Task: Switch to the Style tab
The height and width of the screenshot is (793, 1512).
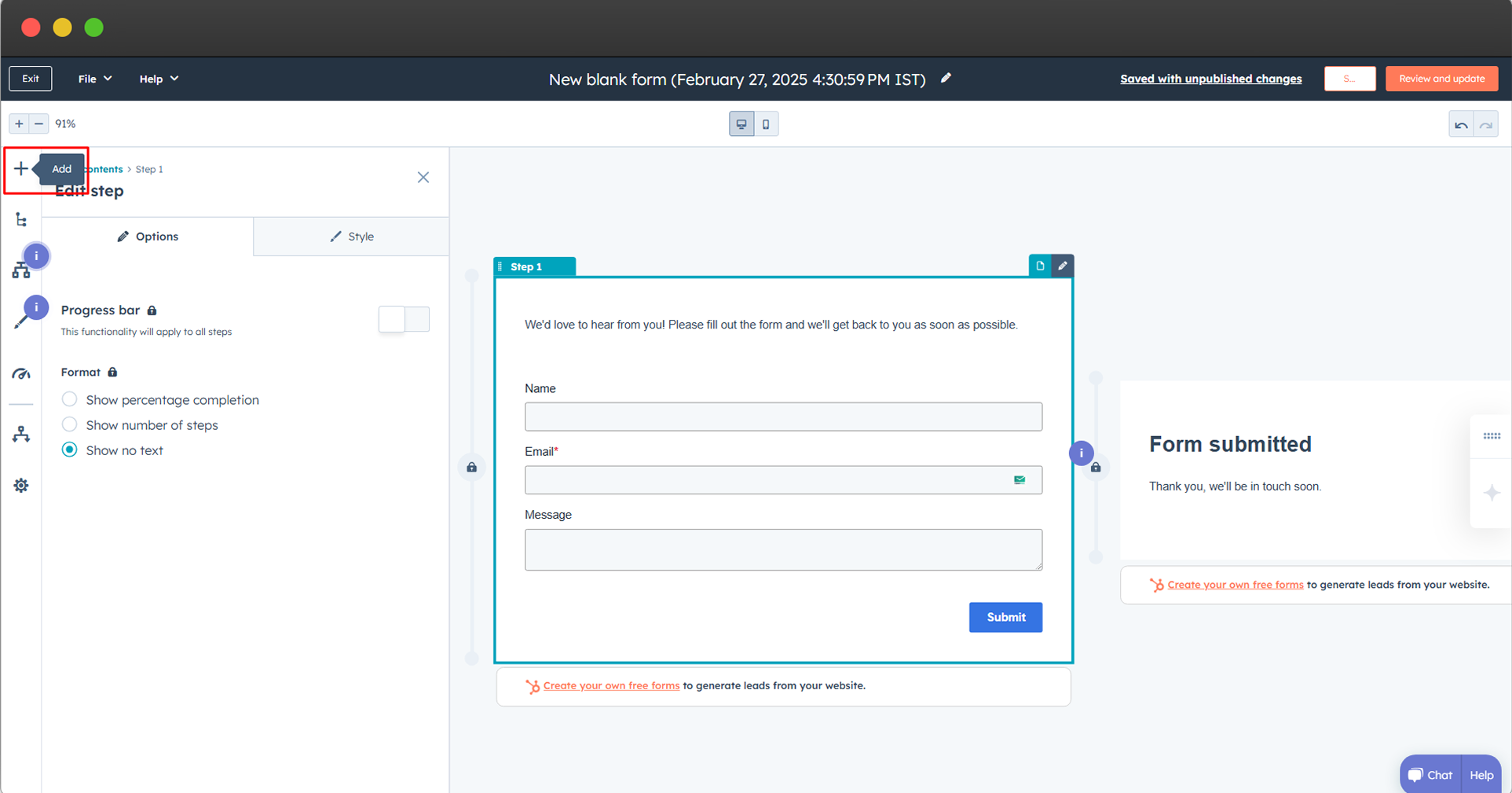Action: 352,237
